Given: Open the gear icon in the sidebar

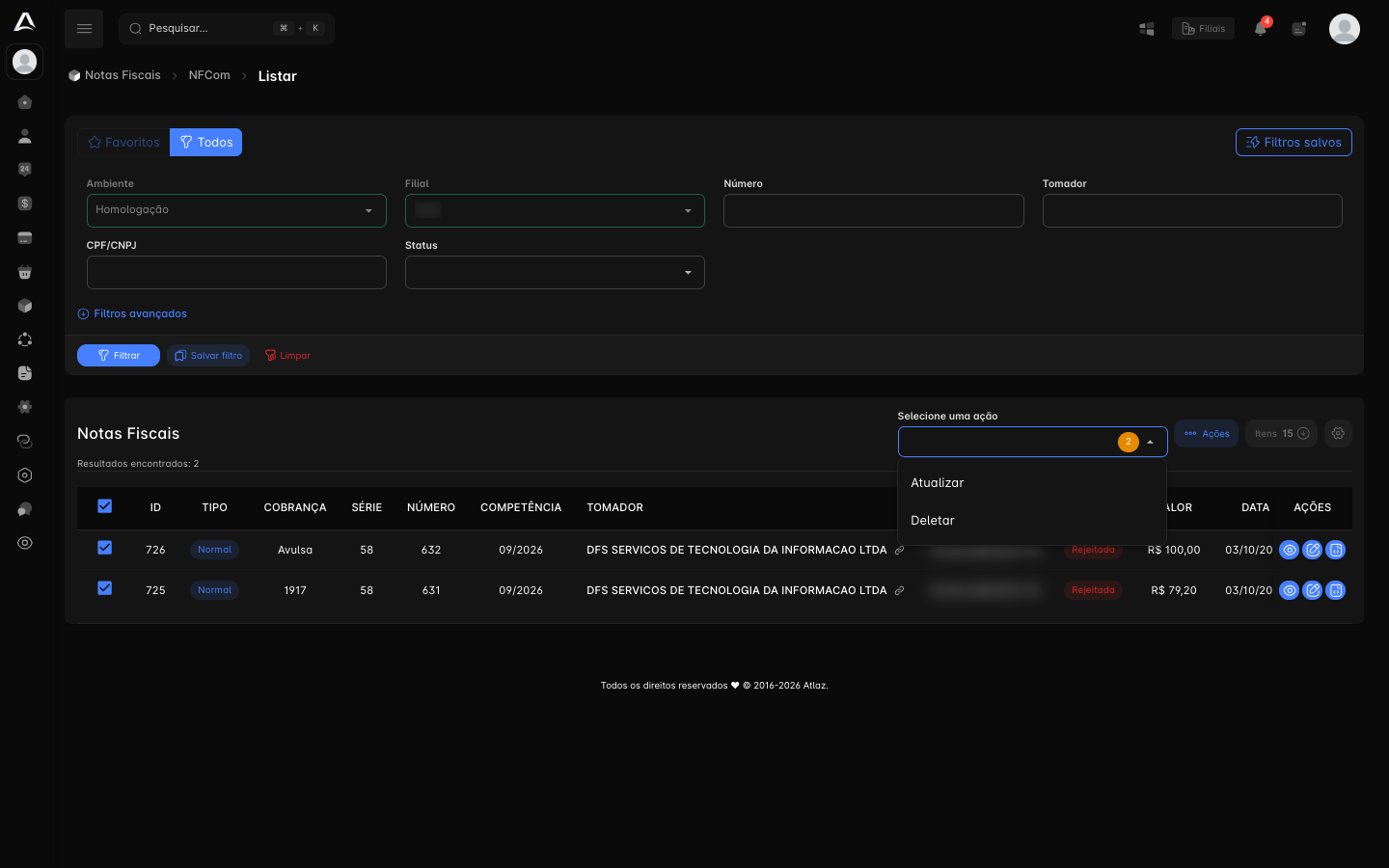Looking at the screenshot, I should tap(25, 407).
